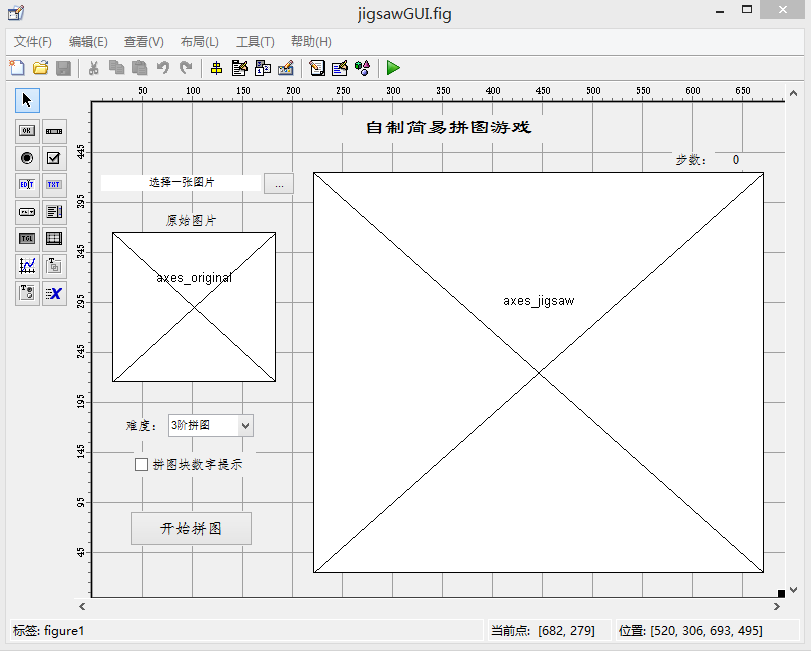811x651 pixels.
Task: Open the 工具(T) menu
Action: (x=255, y=41)
